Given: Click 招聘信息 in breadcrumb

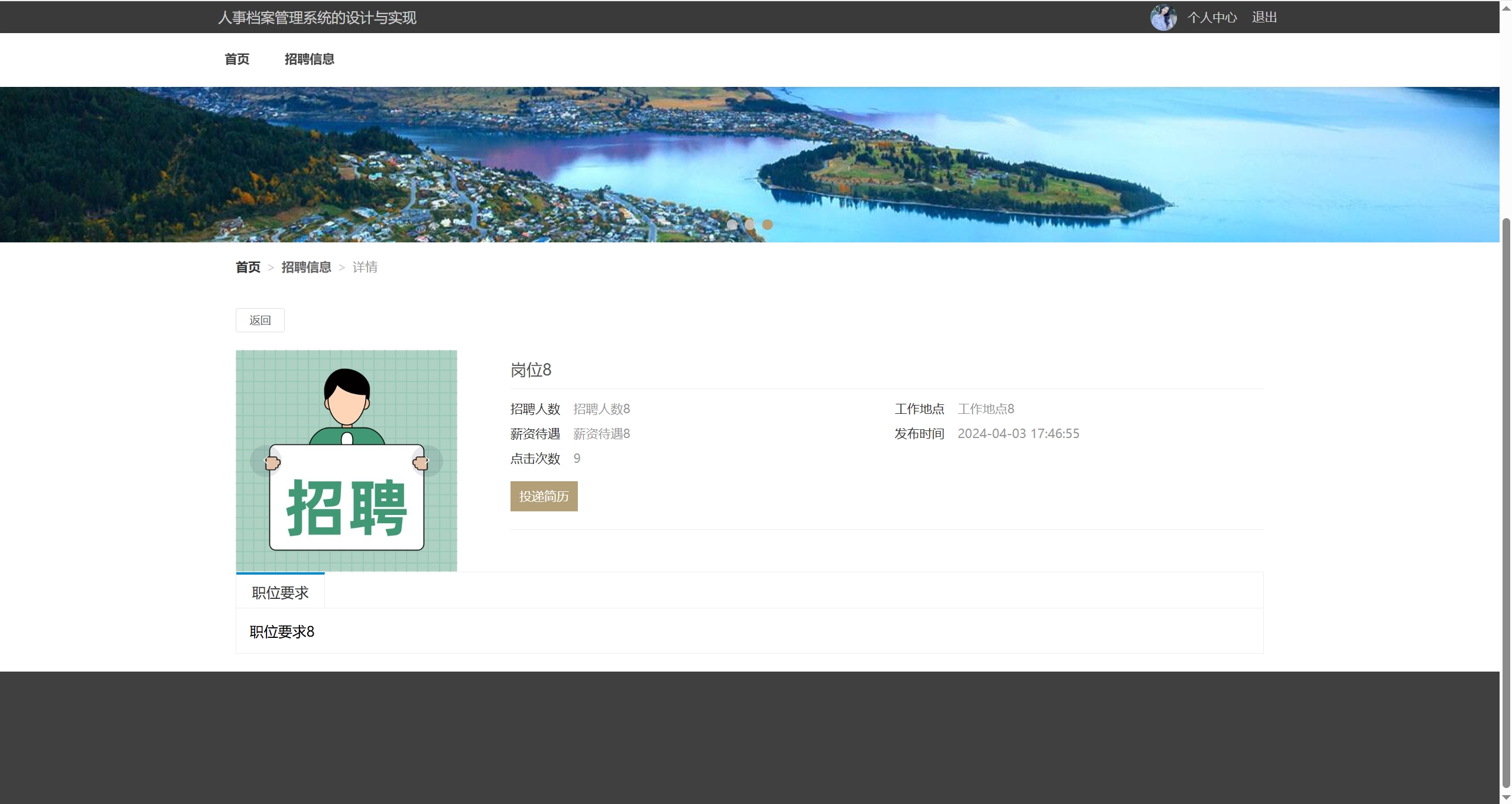Looking at the screenshot, I should tap(306, 267).
